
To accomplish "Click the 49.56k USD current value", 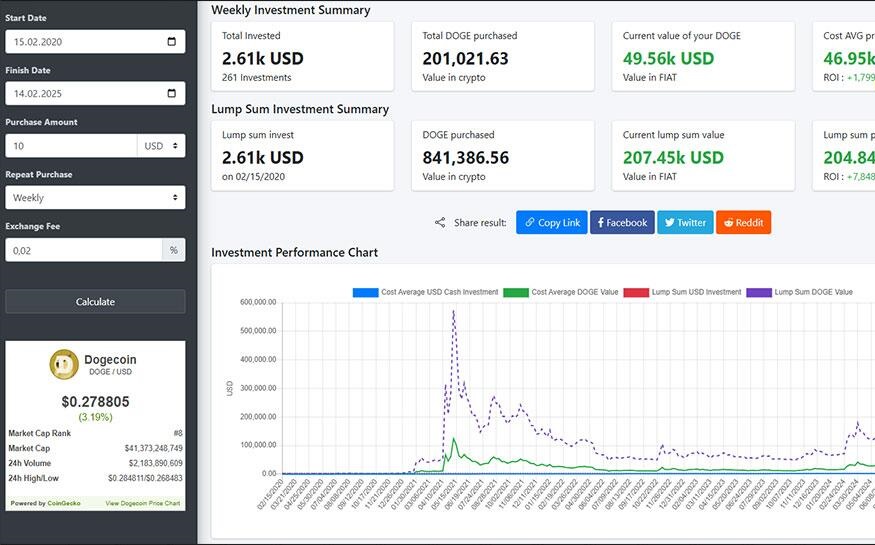I will [x=668, y=58].
